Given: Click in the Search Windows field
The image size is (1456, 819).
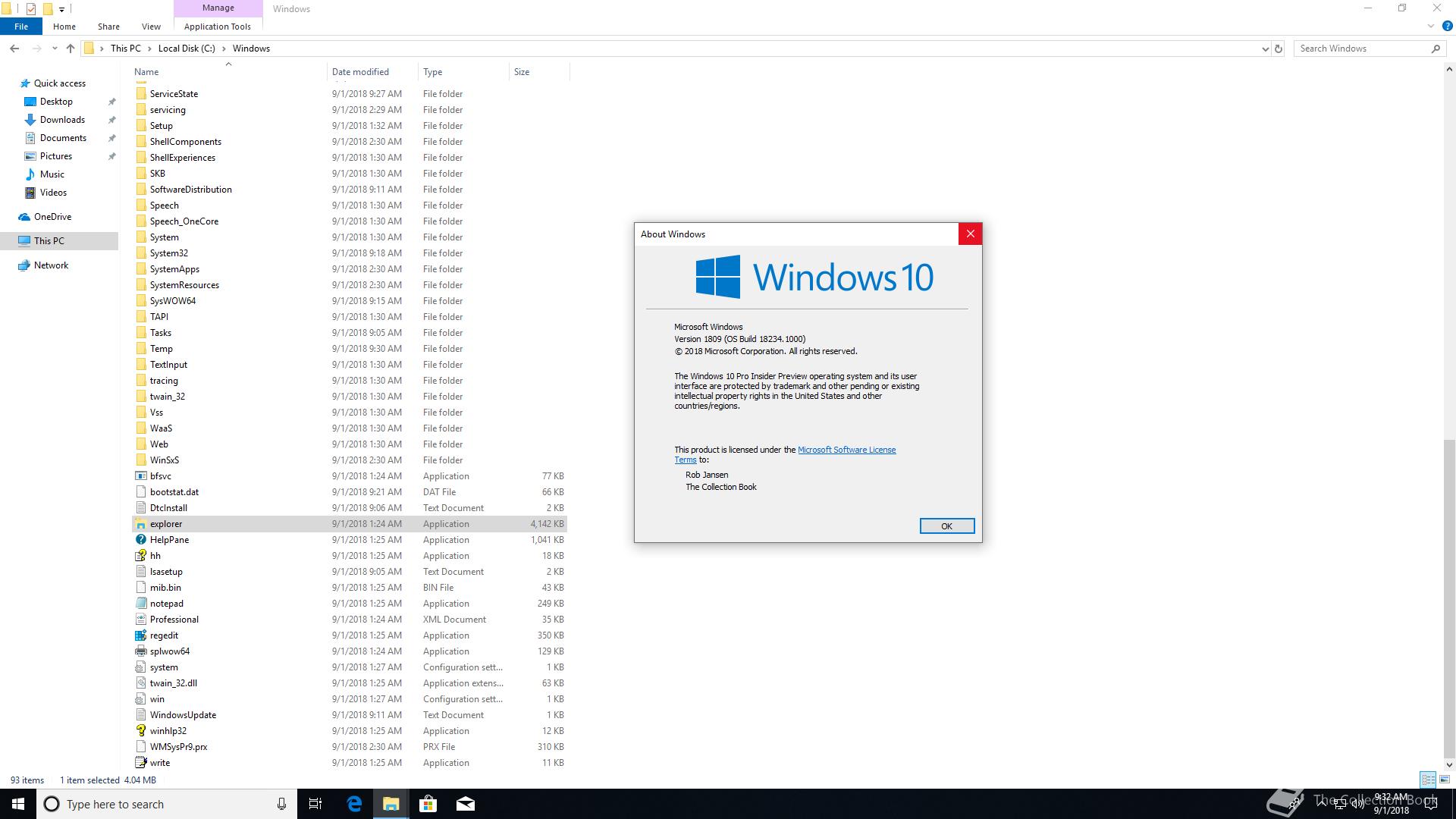Looking at the screenshot, I should (x=1361, y=49).
